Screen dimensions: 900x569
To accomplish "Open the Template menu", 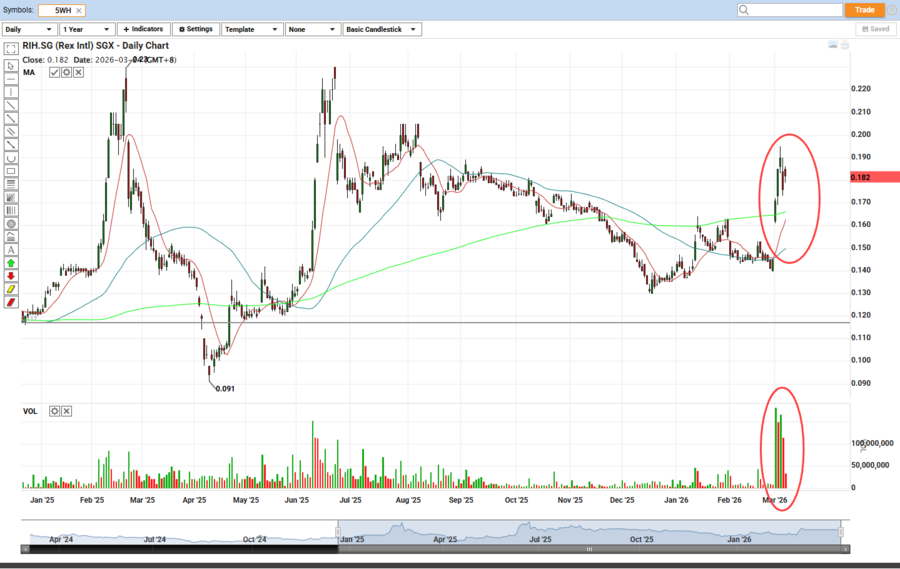I will click(x=251, y=29).
